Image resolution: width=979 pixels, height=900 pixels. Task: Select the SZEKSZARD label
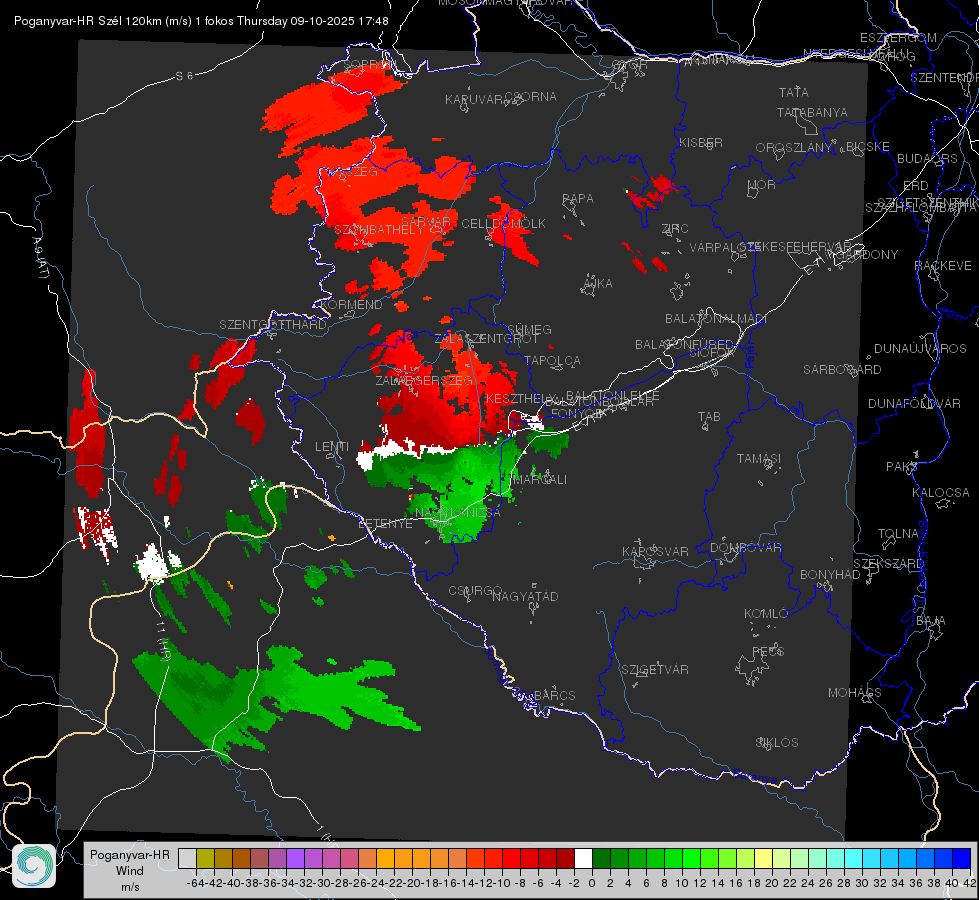888,564
